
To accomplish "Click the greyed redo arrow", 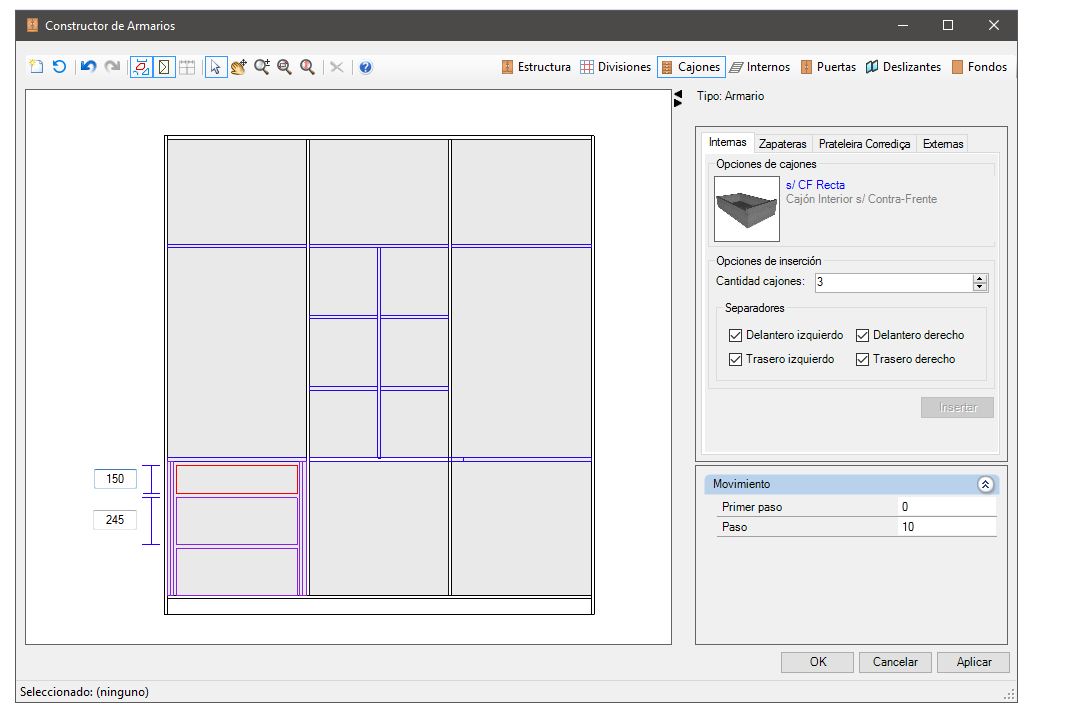I will 112,67.
